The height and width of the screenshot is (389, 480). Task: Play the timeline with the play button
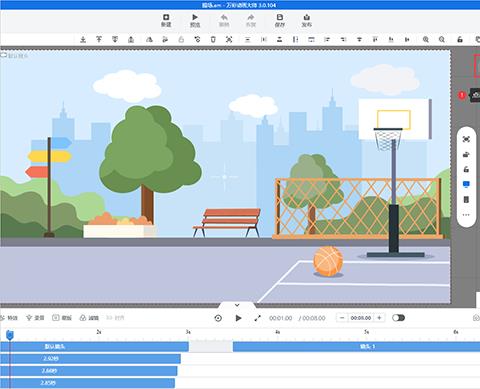click(238, 318)
